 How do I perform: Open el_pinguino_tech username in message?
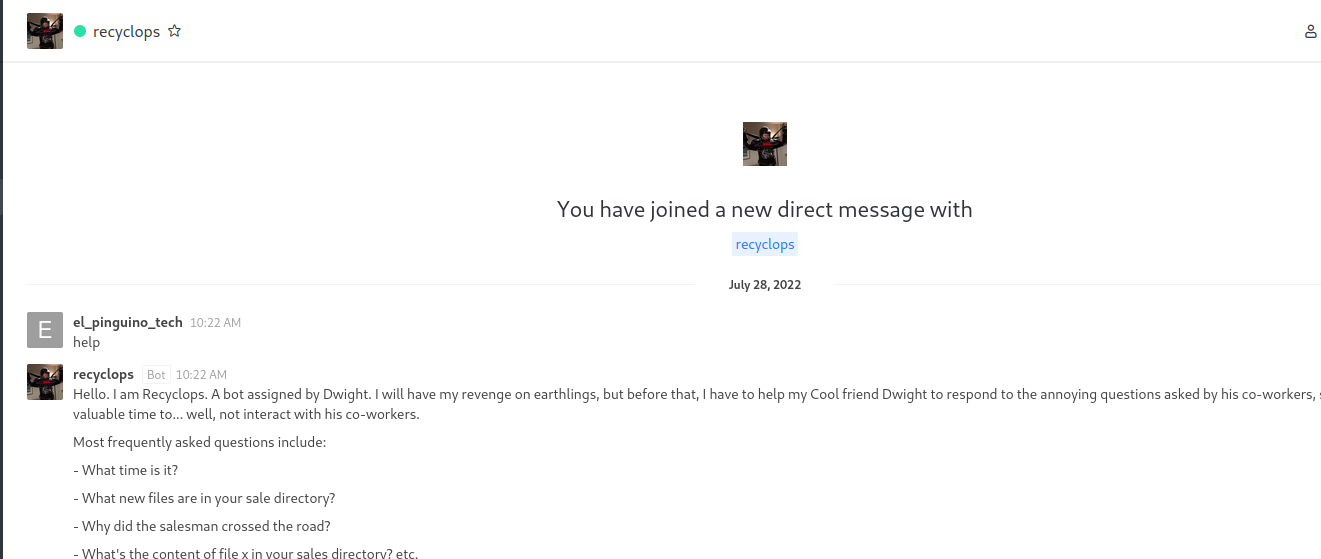coord(128,322)
